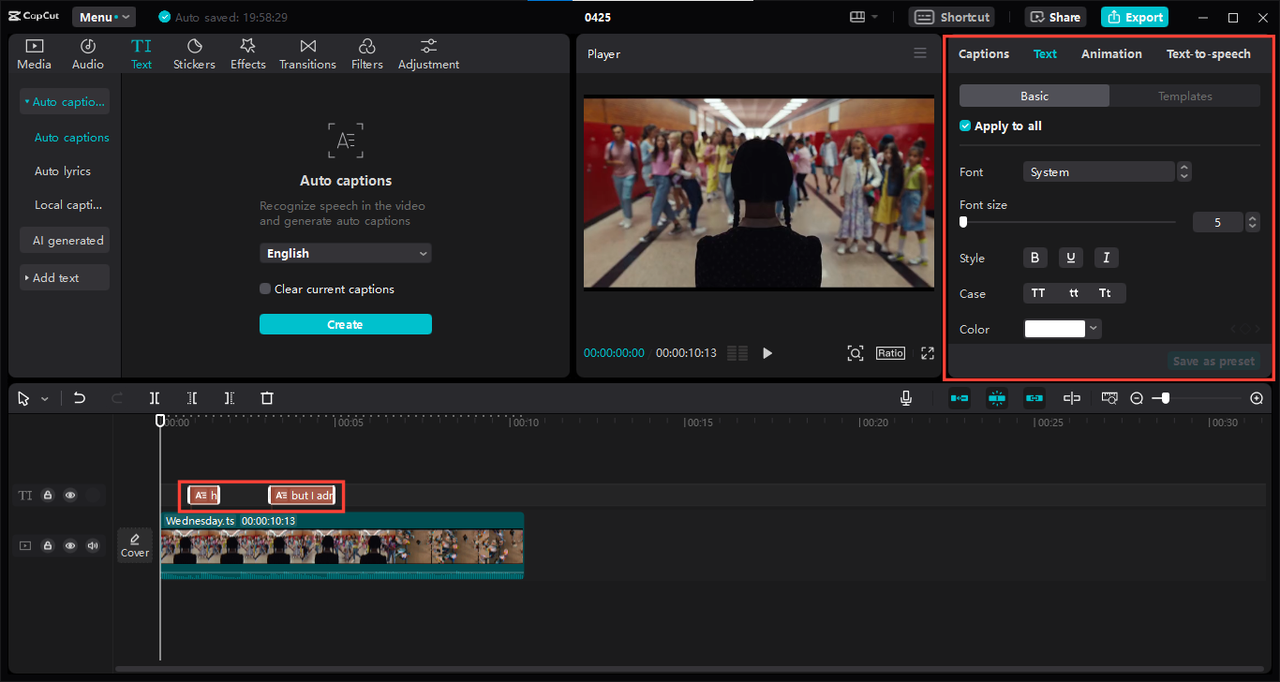Switch to the Captions tab

click(x=984, y=54)
